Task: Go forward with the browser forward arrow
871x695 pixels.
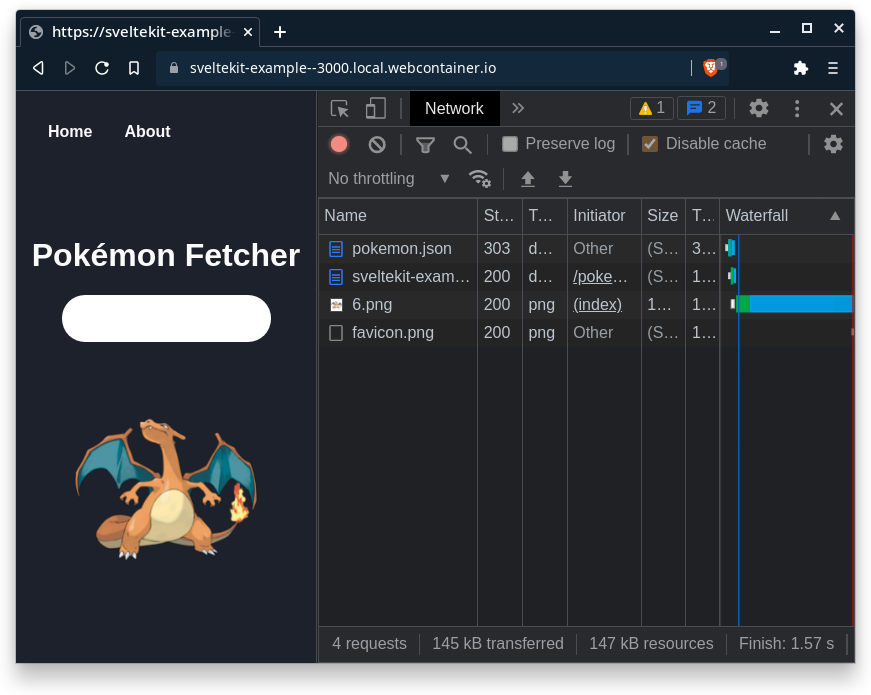Action: (70, 68)
